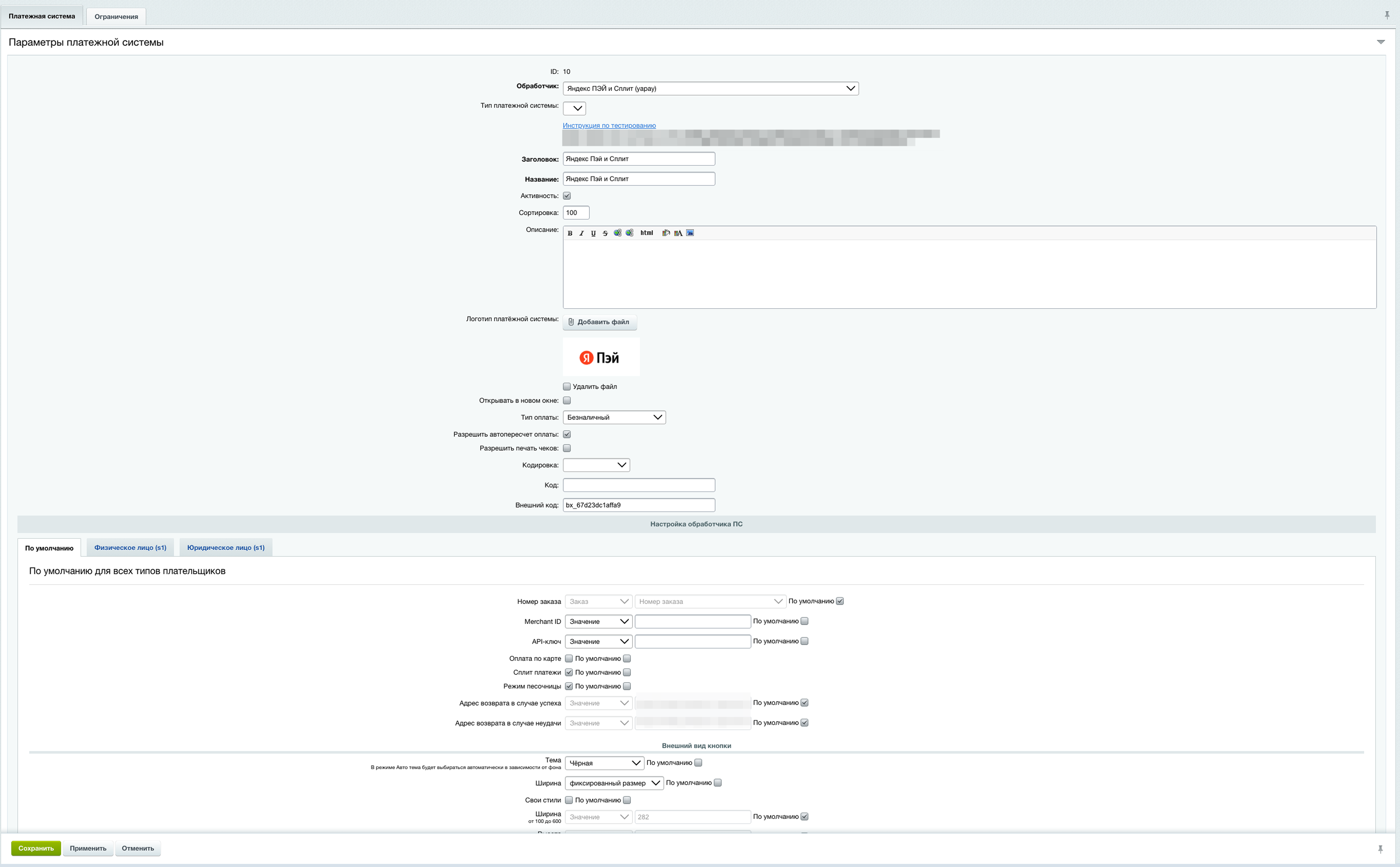Open the Обработчик dropdown
Viewport: 1400px width, 867px height.
710,88
